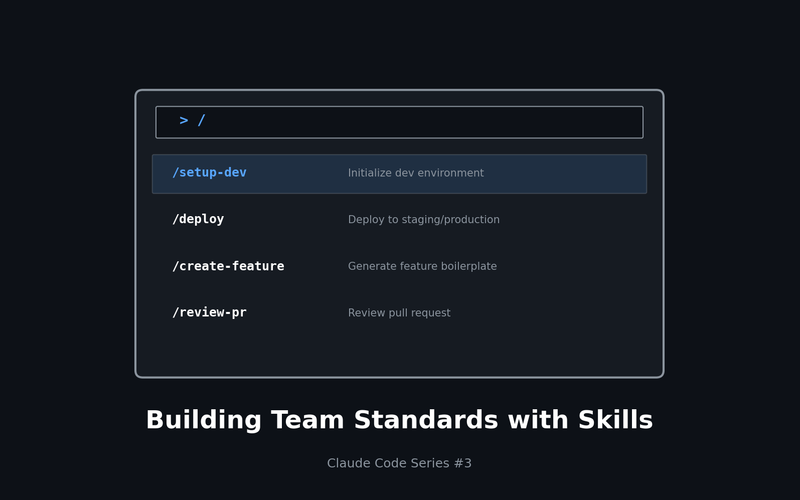This screenshot has height=500, width=800.
Task: Click the command prompt input field
Action: coord(399,122)
